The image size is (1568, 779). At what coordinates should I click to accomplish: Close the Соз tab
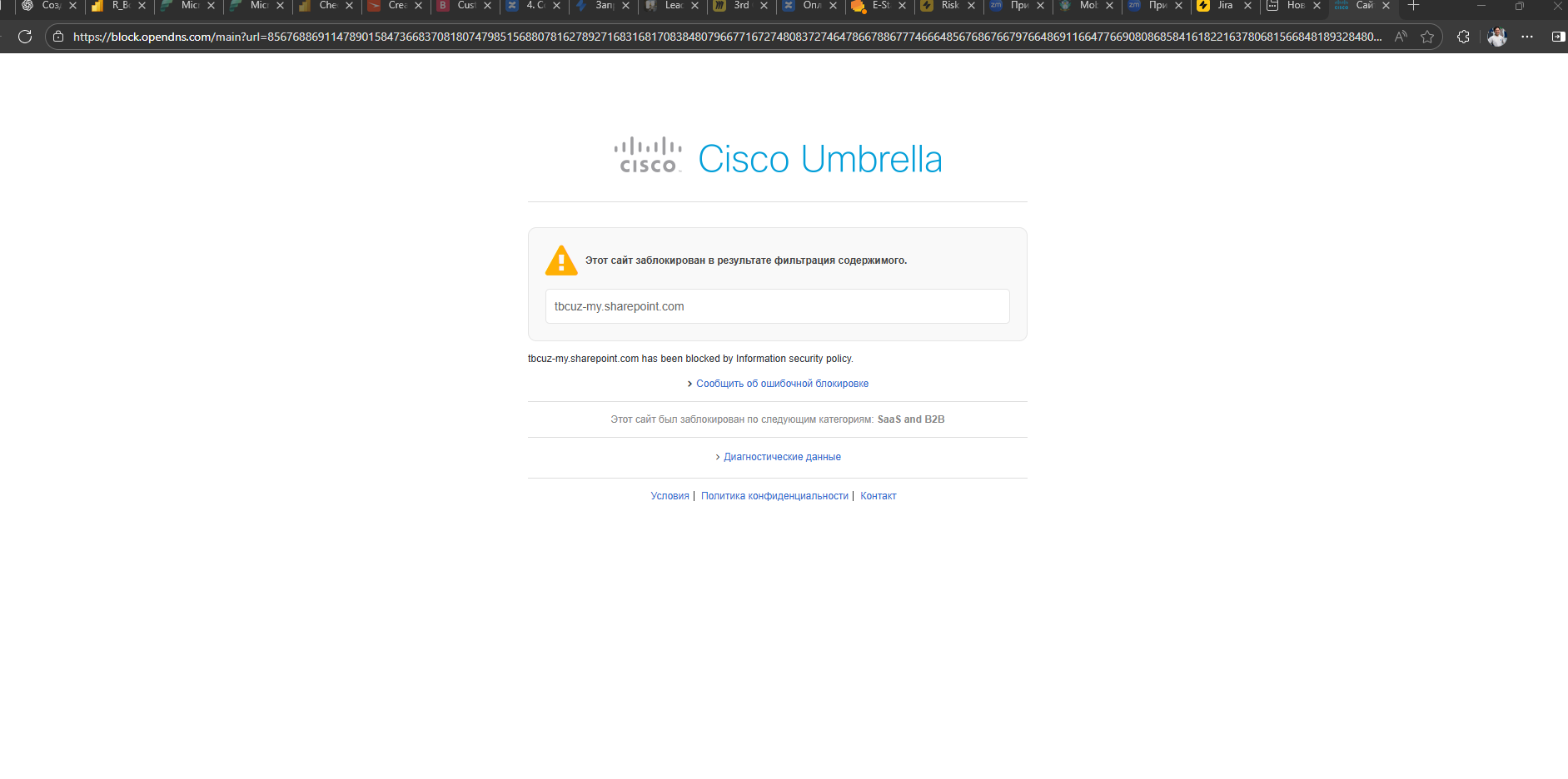[x=73, y=6]
